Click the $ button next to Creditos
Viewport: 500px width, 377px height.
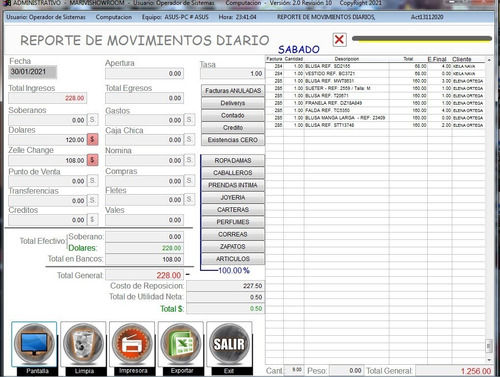(x=92, y=219)
